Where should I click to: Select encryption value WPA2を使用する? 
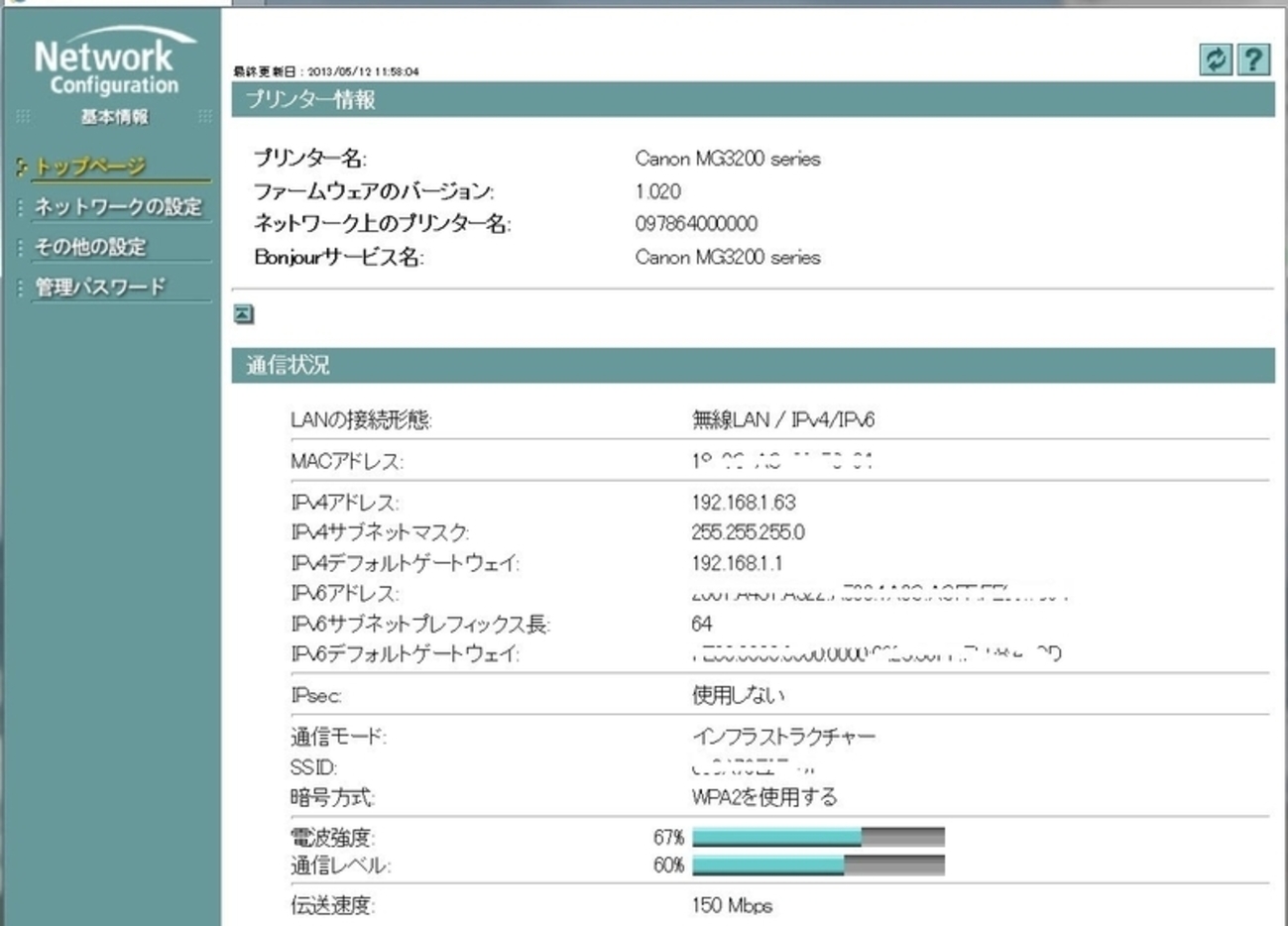pos(764,797)
